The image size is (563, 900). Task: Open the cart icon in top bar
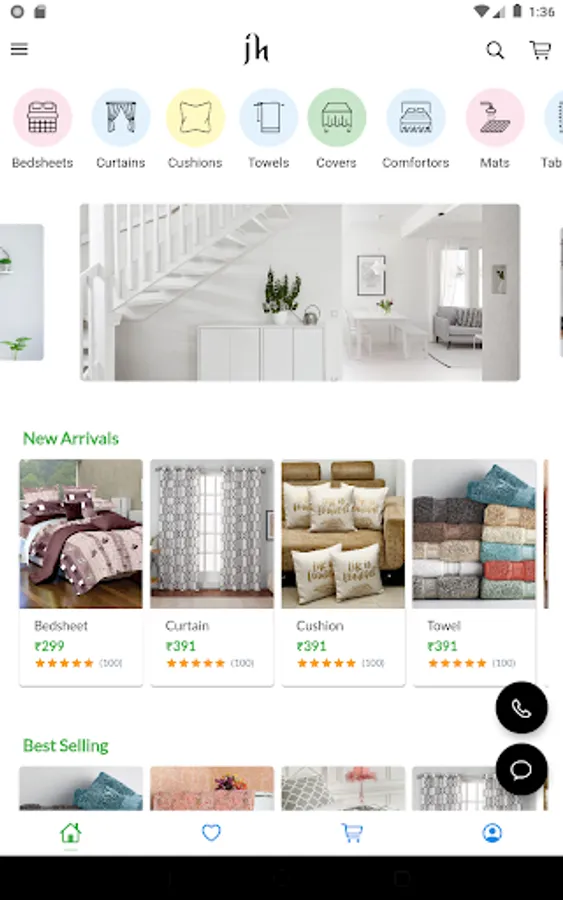click(x=540, y=50)
